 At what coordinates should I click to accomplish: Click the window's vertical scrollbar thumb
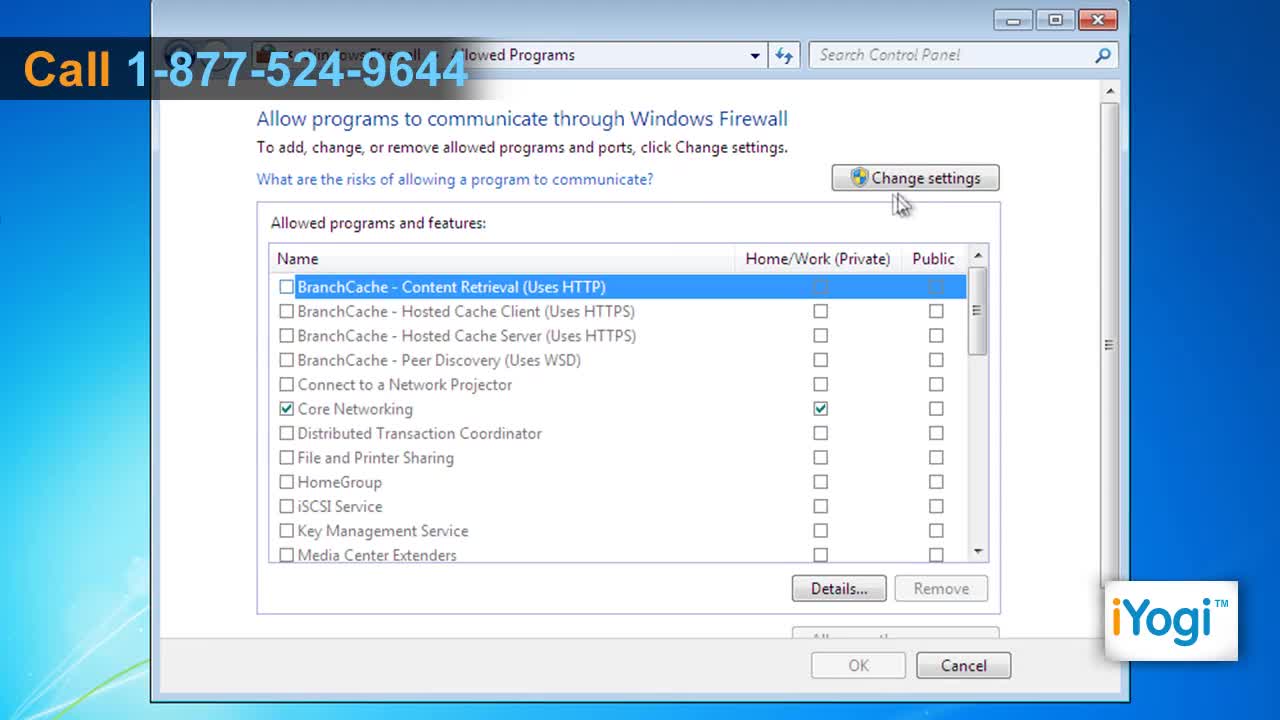pyautogui.click(x=1109, y=344)
